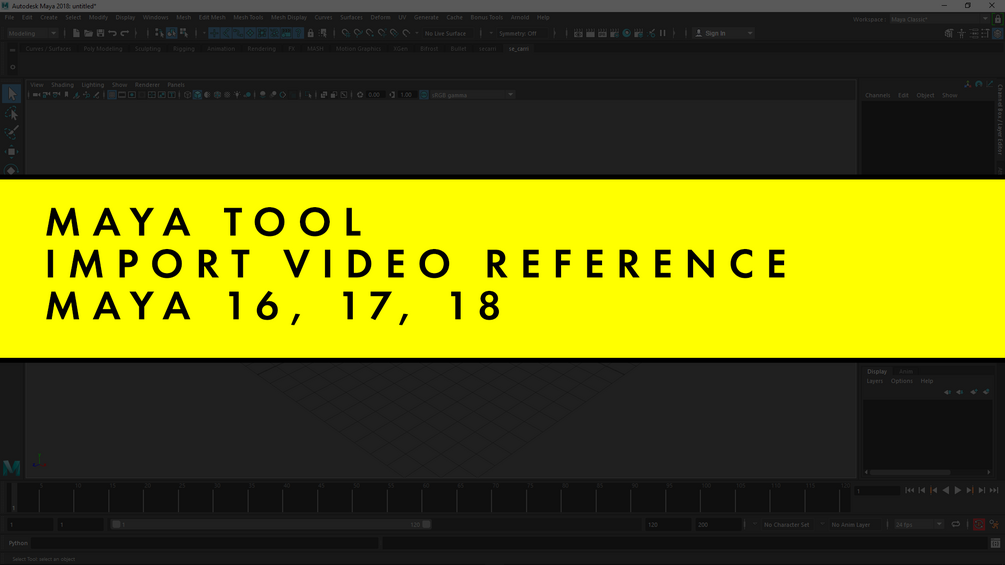Click the camera select icon in panel toolbar
This screenshot has width=1005, height=565.
coord(36,95)
